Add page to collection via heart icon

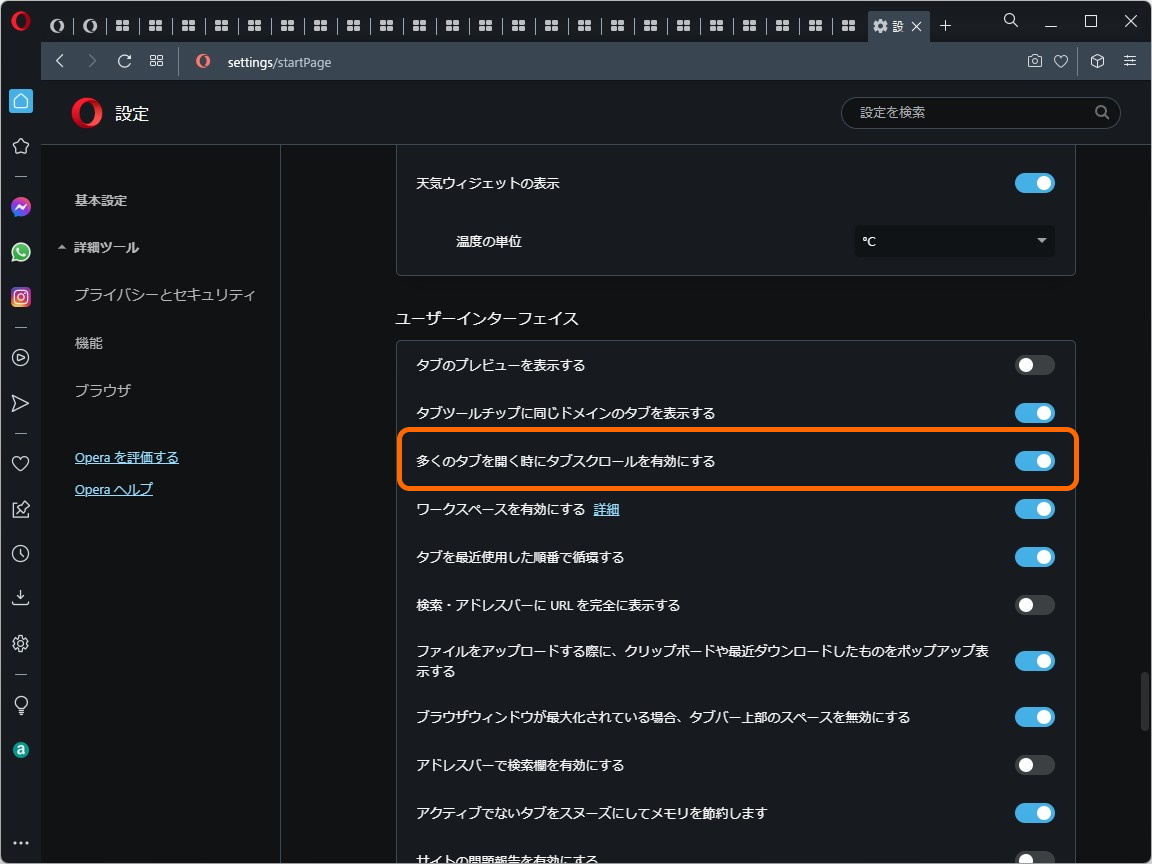(x=1061, y=61)
